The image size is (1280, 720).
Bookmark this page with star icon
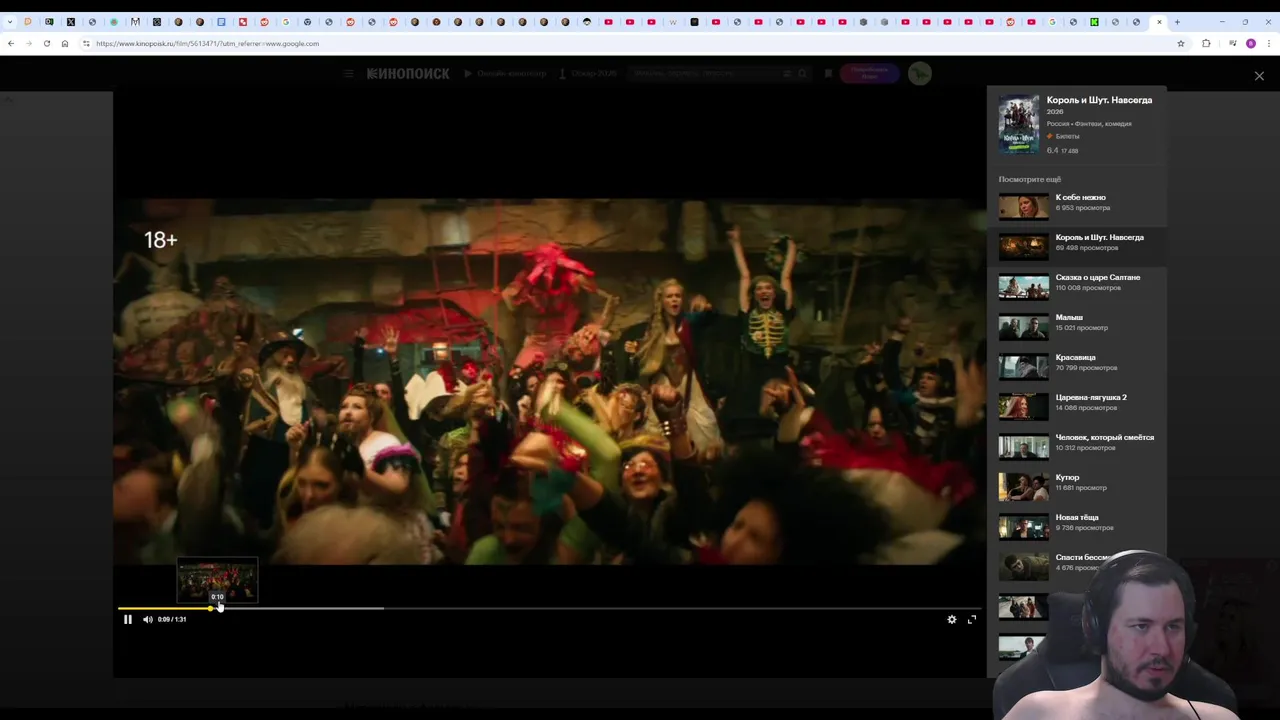pyautogui.click(x=1181, y=43)
